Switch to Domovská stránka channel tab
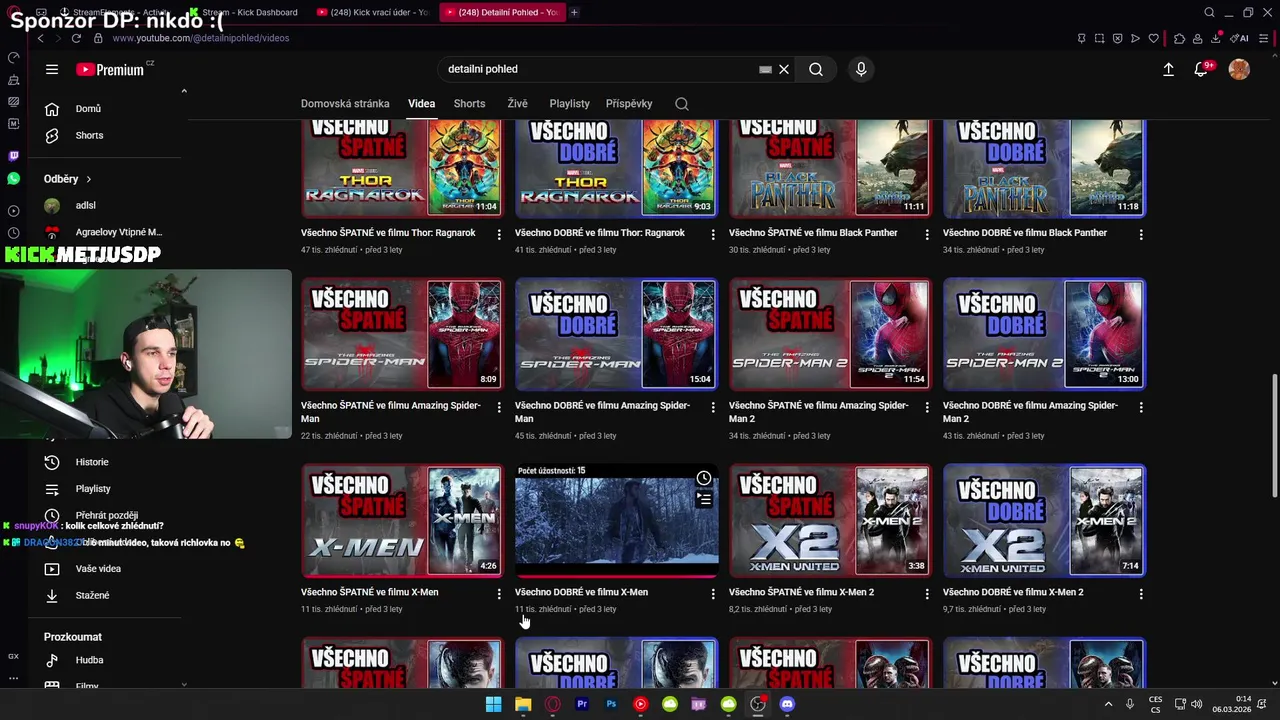Image resolution: width=1280 pixels, height=720 pixels. pyautogui.click(x=345, y=104)
